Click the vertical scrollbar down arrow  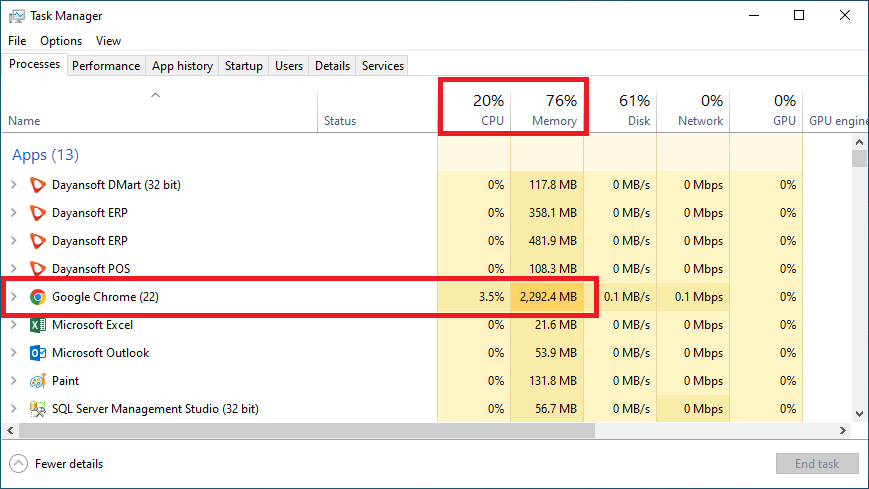coord(859,414)
